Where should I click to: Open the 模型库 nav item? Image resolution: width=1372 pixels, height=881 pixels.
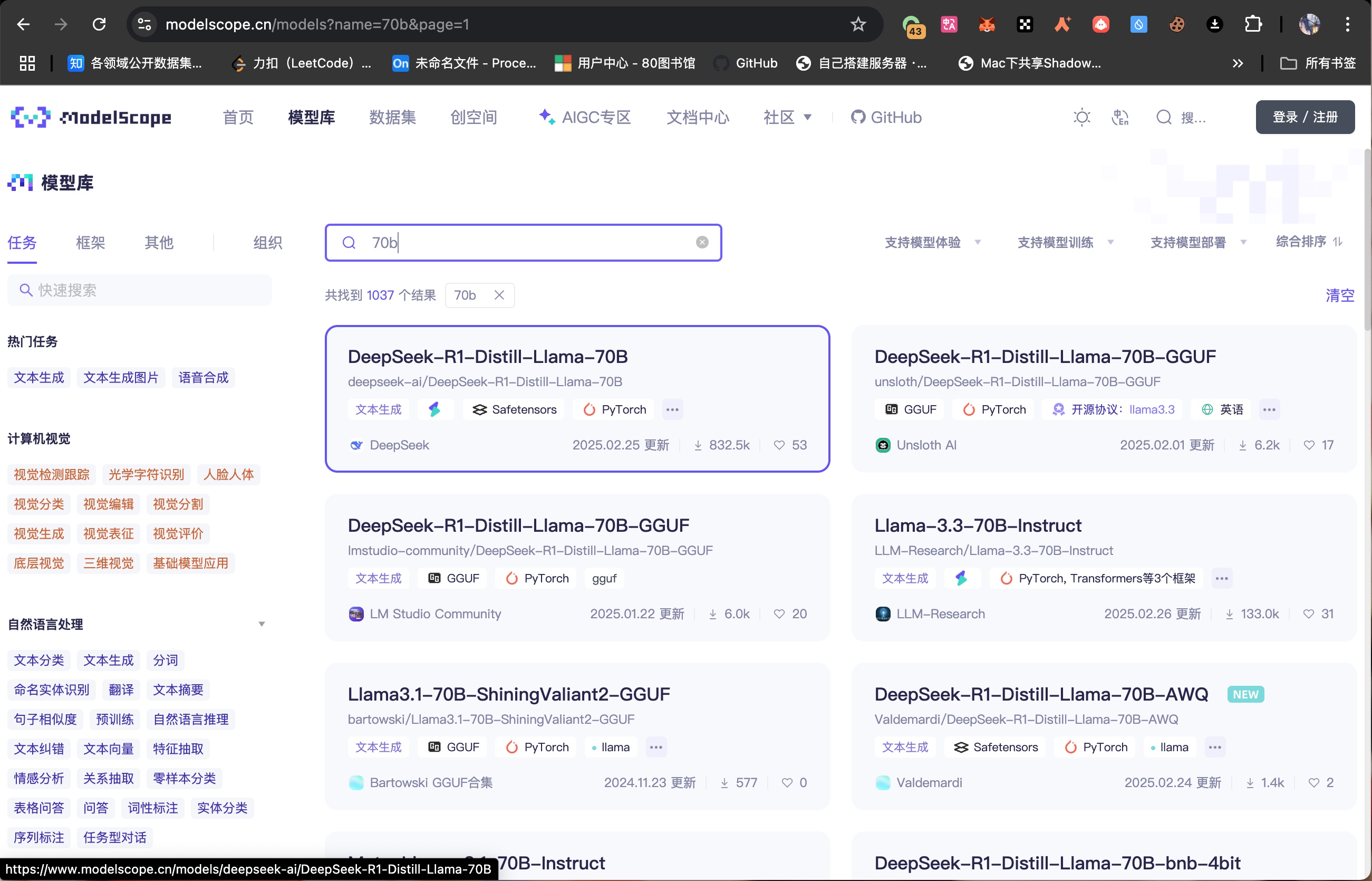[x=312, y=117]
